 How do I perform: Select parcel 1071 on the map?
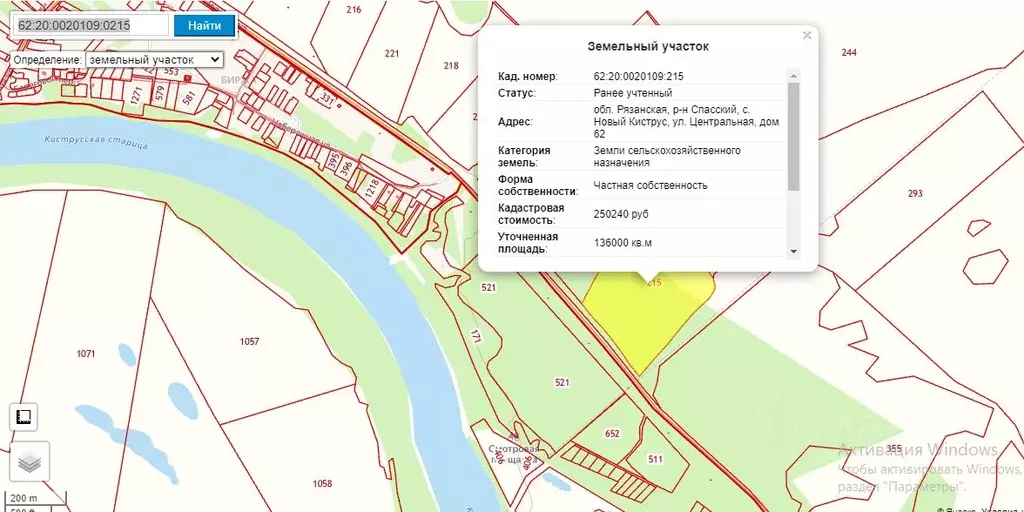pyautogui.click(x=86, y=354)
